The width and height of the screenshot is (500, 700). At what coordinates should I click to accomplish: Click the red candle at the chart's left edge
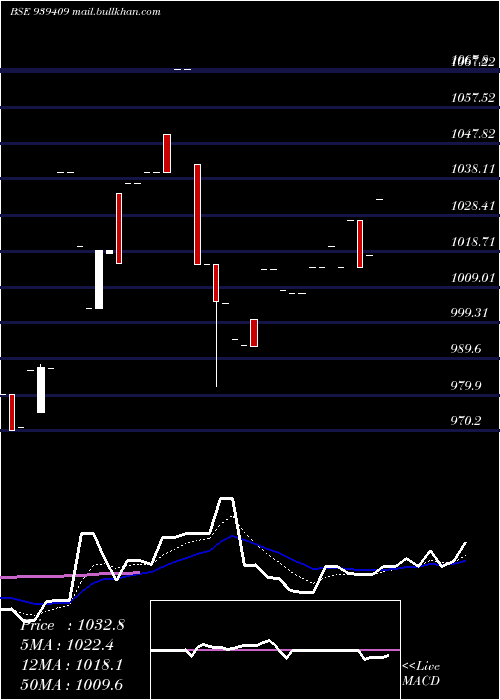(12, 412)
